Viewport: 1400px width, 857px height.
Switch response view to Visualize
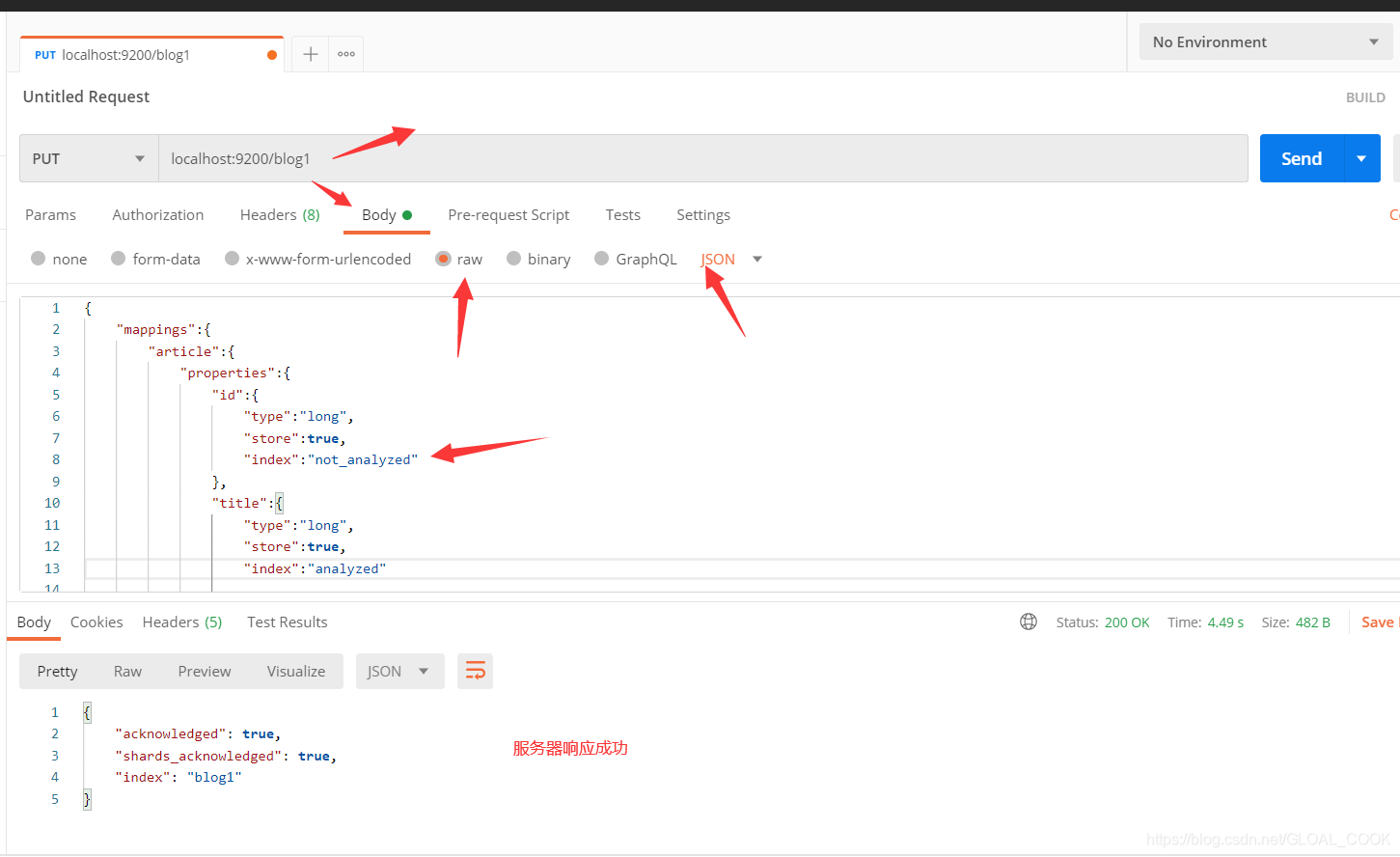coord(296,671)
